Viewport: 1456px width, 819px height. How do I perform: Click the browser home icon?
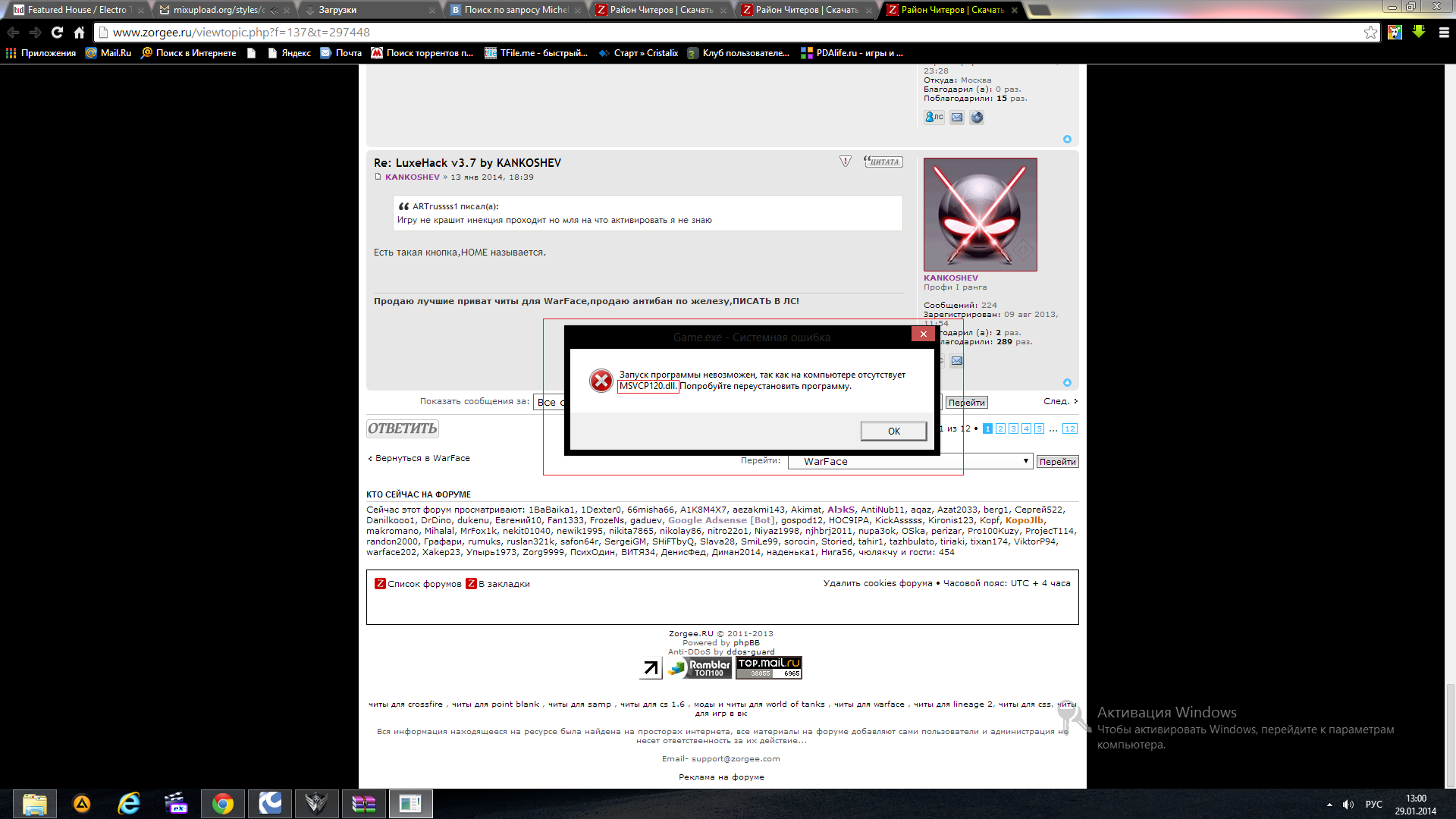79,33
